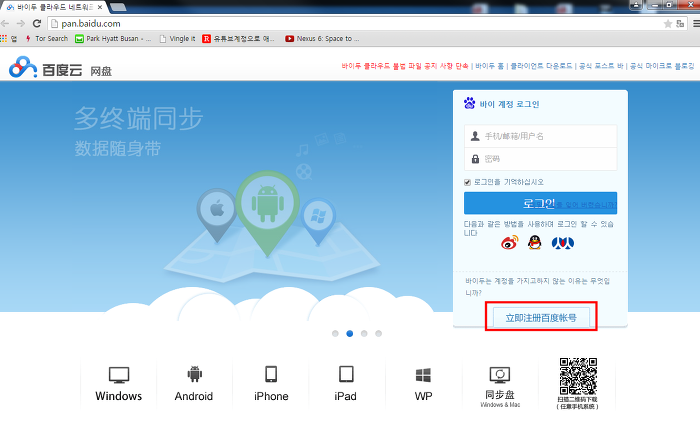Open the official microblog header link
The height and width of the screenshot is (425, 700).
(x=662, y=66)
